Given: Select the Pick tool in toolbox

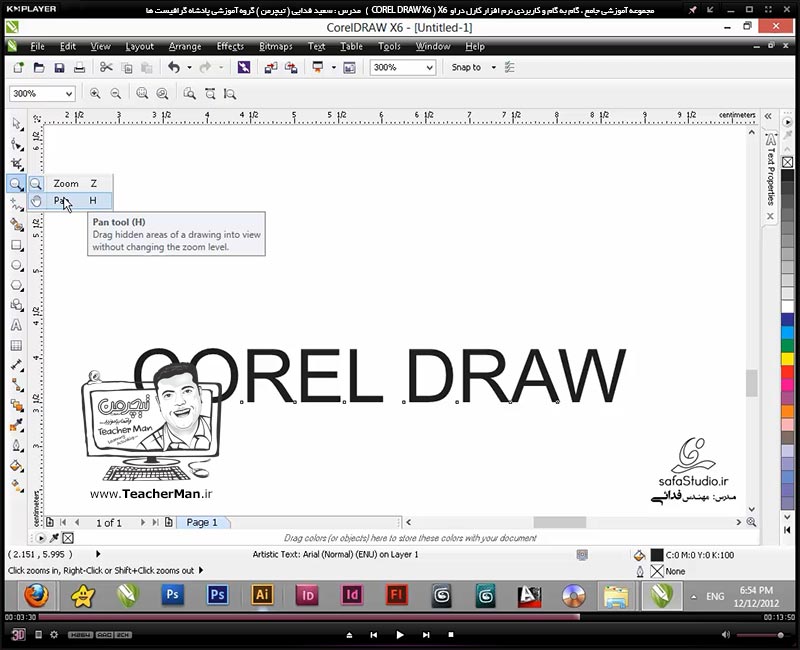Looking at the screenshot, I should [x=17, y=124].
